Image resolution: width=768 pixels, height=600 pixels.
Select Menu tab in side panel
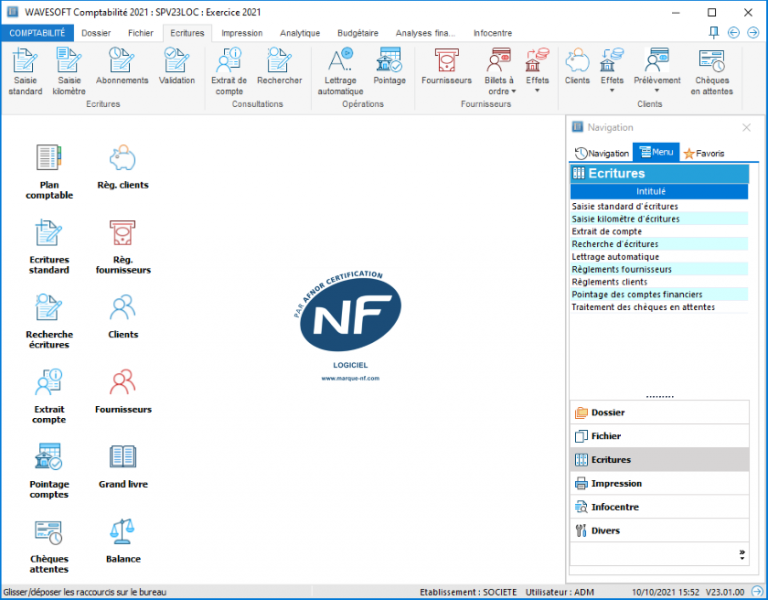656,152
